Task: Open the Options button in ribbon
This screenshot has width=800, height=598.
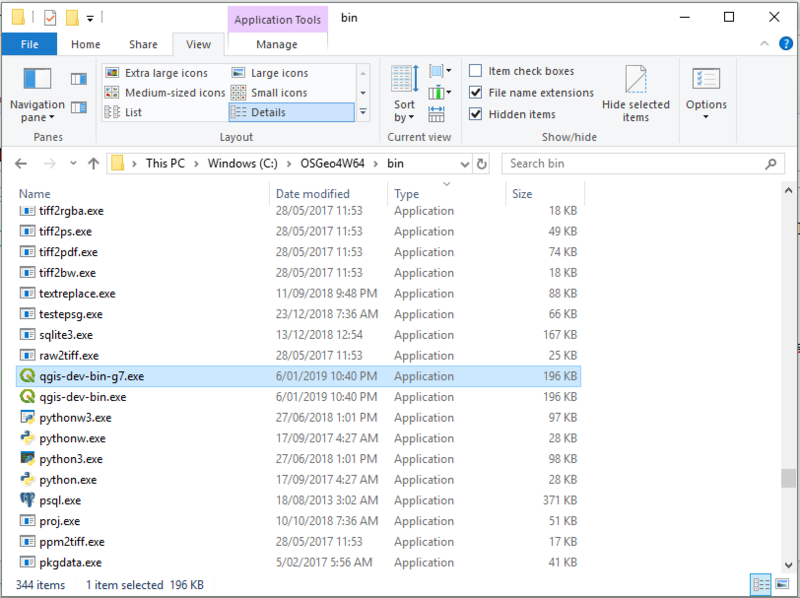Action: point(706,93)
